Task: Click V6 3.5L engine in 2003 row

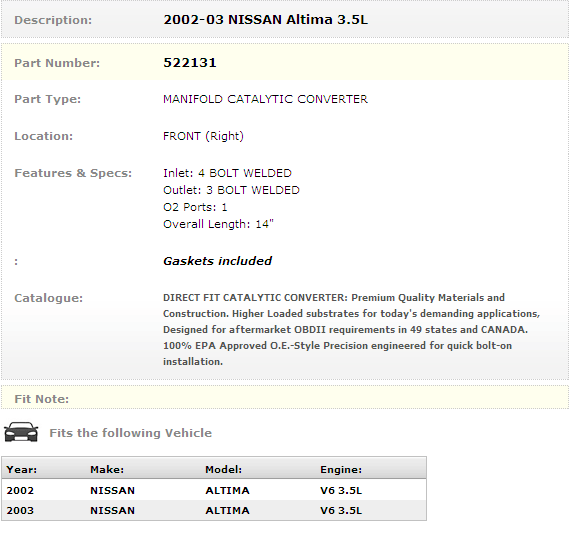Action: 341,510
